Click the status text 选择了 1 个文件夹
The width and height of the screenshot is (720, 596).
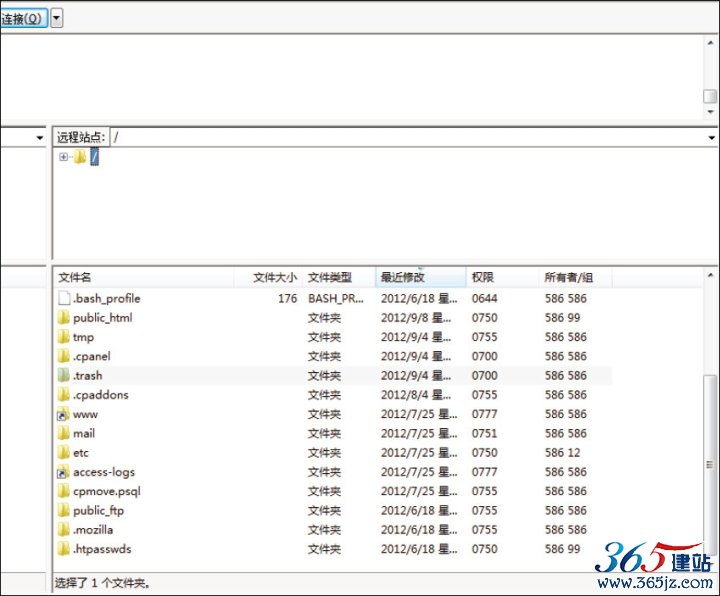103,583
